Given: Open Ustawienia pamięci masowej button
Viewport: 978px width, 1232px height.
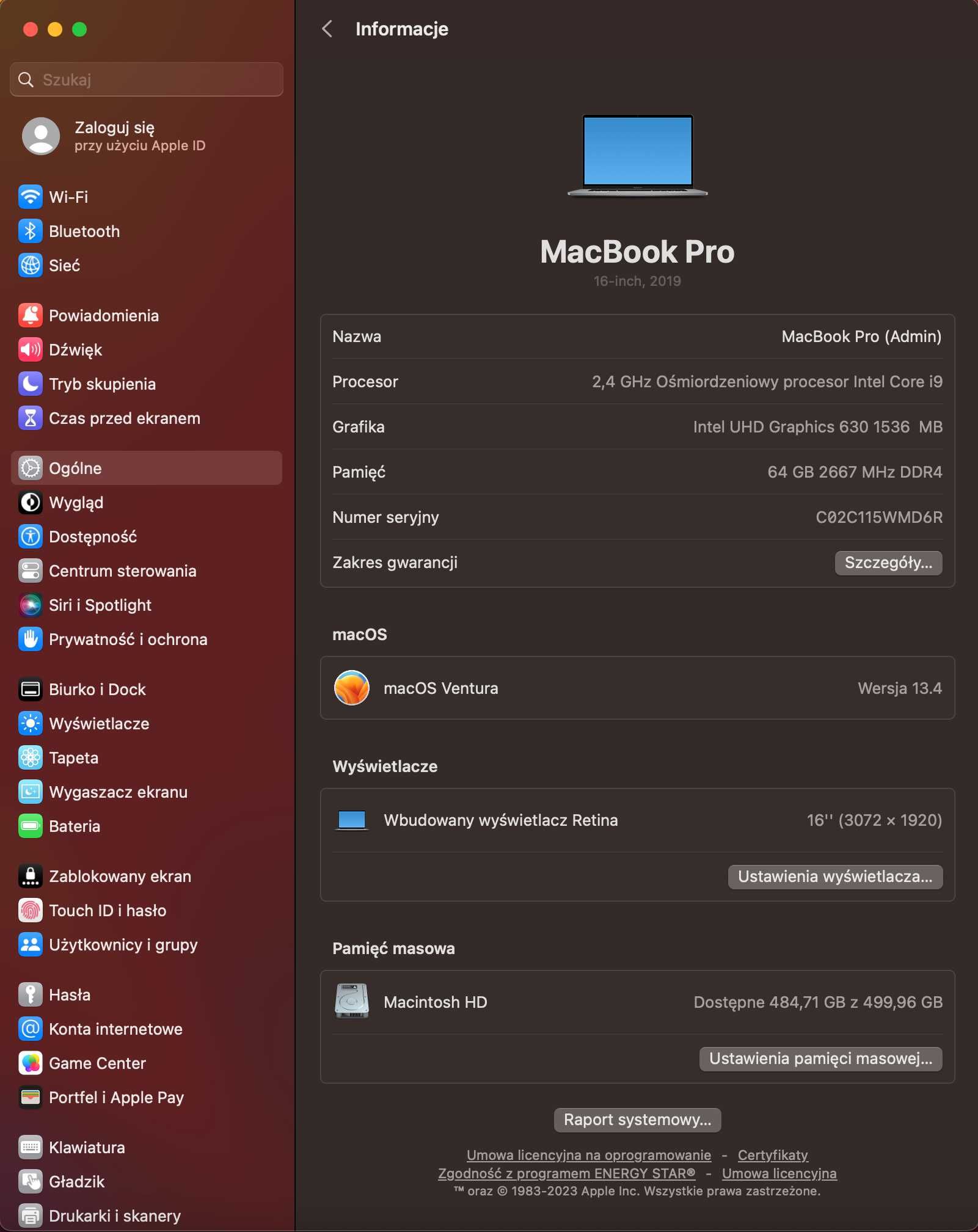Looking at the screenshot, I should pyautogui.click(x=820, y=1059).
